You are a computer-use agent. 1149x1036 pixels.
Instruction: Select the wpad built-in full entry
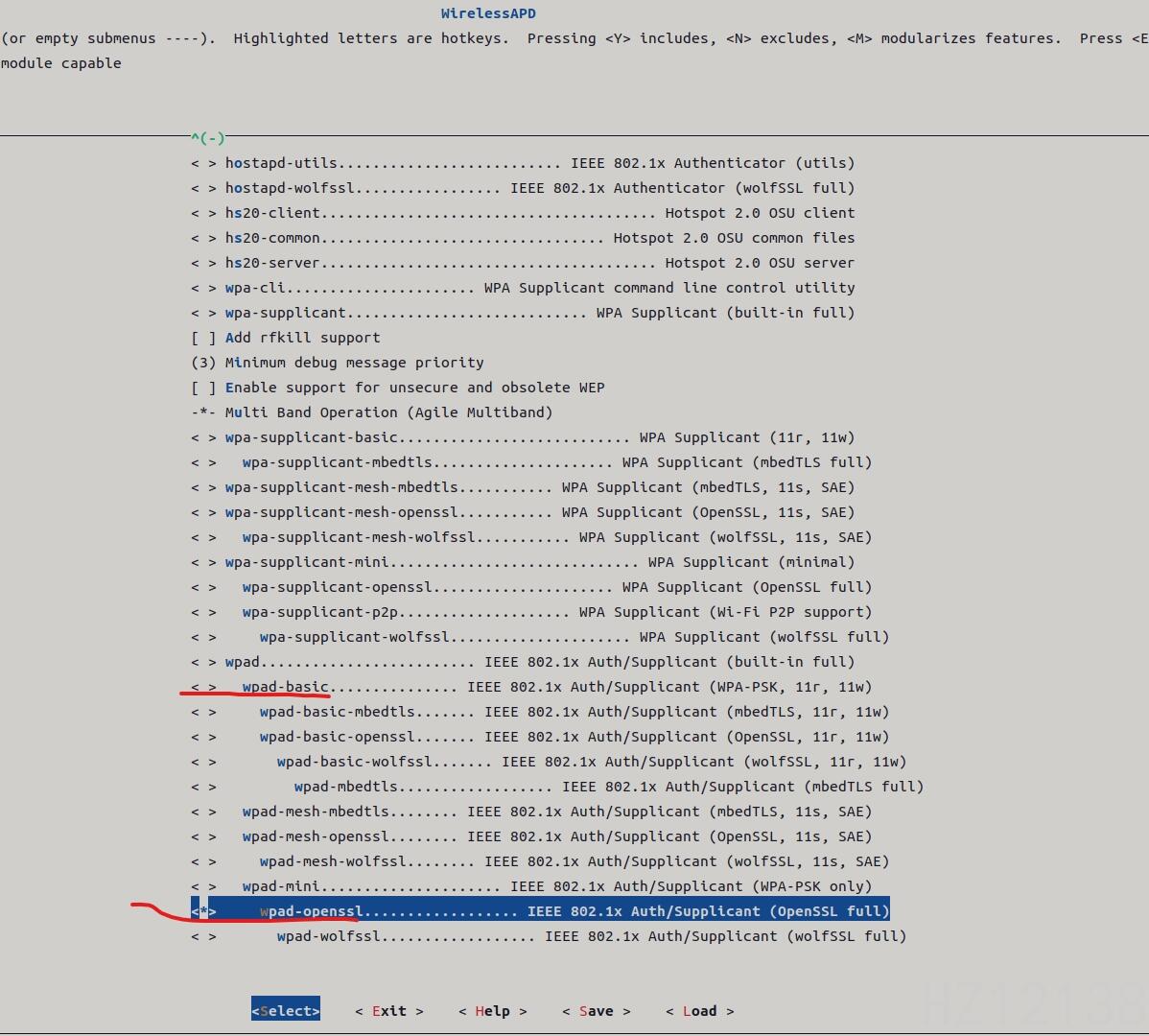523,661
